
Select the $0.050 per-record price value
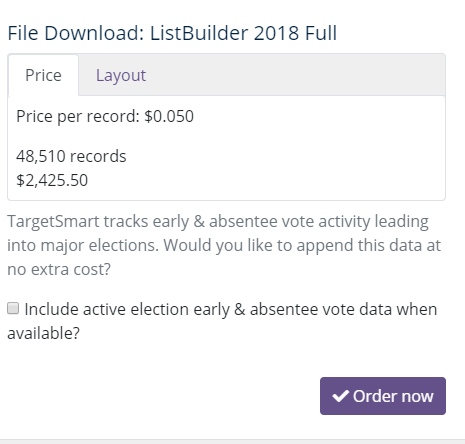[x=169, y=116]
